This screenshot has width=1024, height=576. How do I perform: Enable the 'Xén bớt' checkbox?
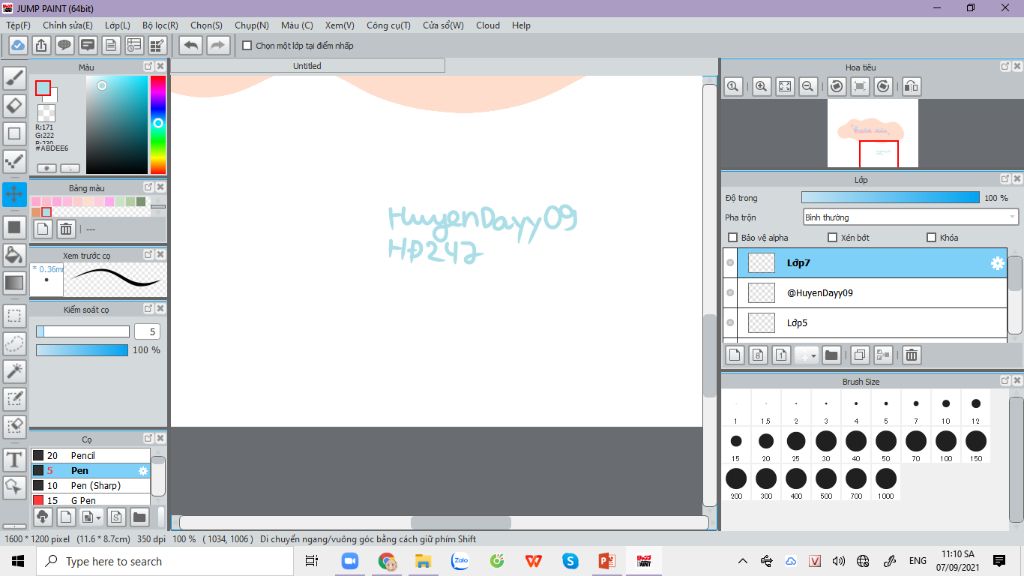pyautogui.click(x=832, y=238)
